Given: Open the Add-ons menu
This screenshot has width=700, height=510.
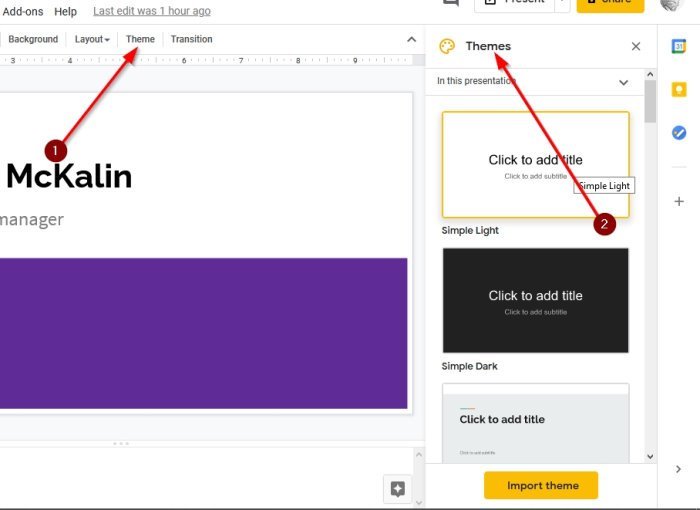Looking at the screenshot, I should [x=23, y=11].
